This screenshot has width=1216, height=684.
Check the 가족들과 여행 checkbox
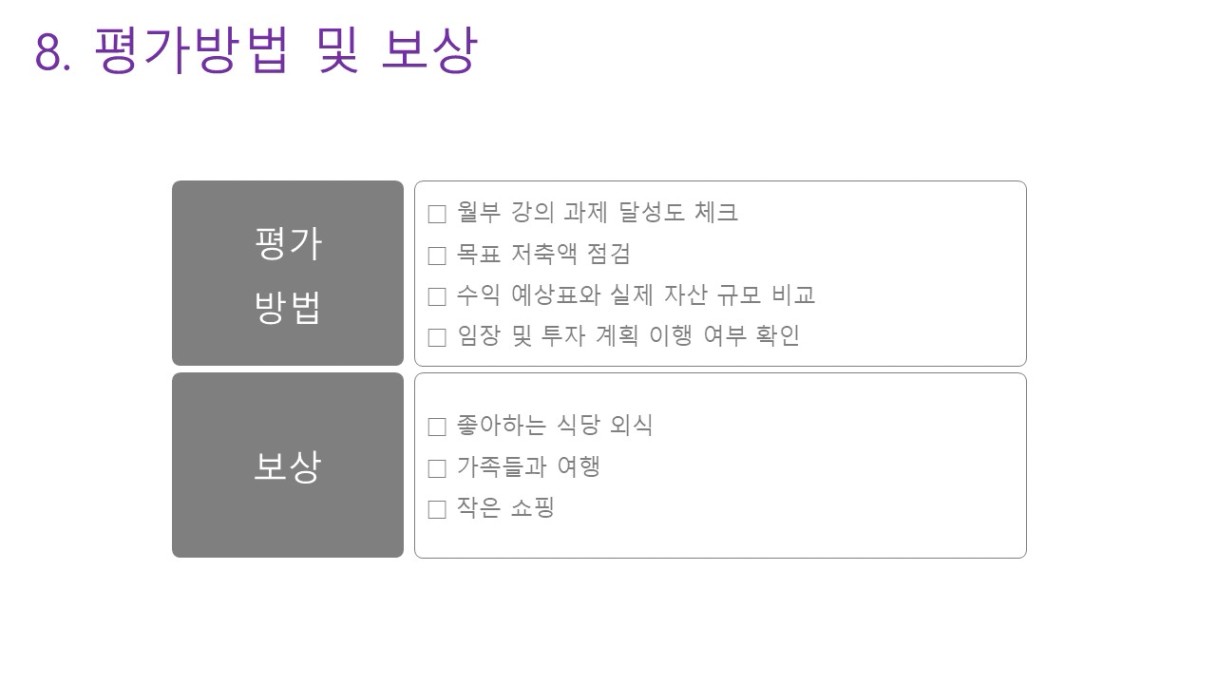(x=437, y=468)
